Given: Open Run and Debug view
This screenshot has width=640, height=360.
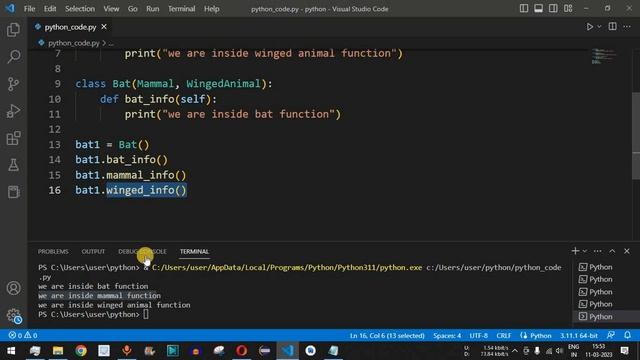Looking at the screenshot, I should point(13,111).
